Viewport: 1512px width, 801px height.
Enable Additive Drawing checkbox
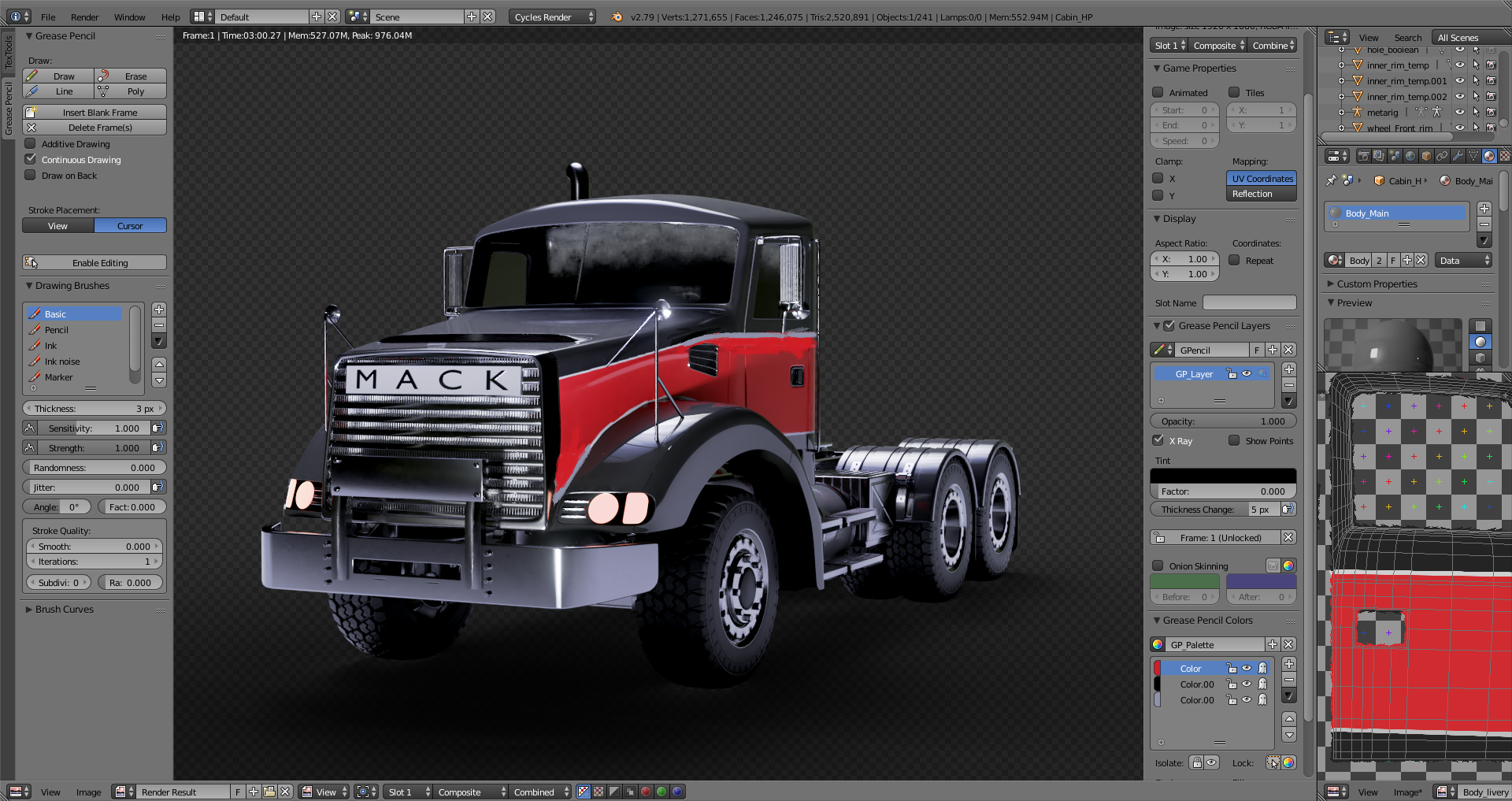31,143
